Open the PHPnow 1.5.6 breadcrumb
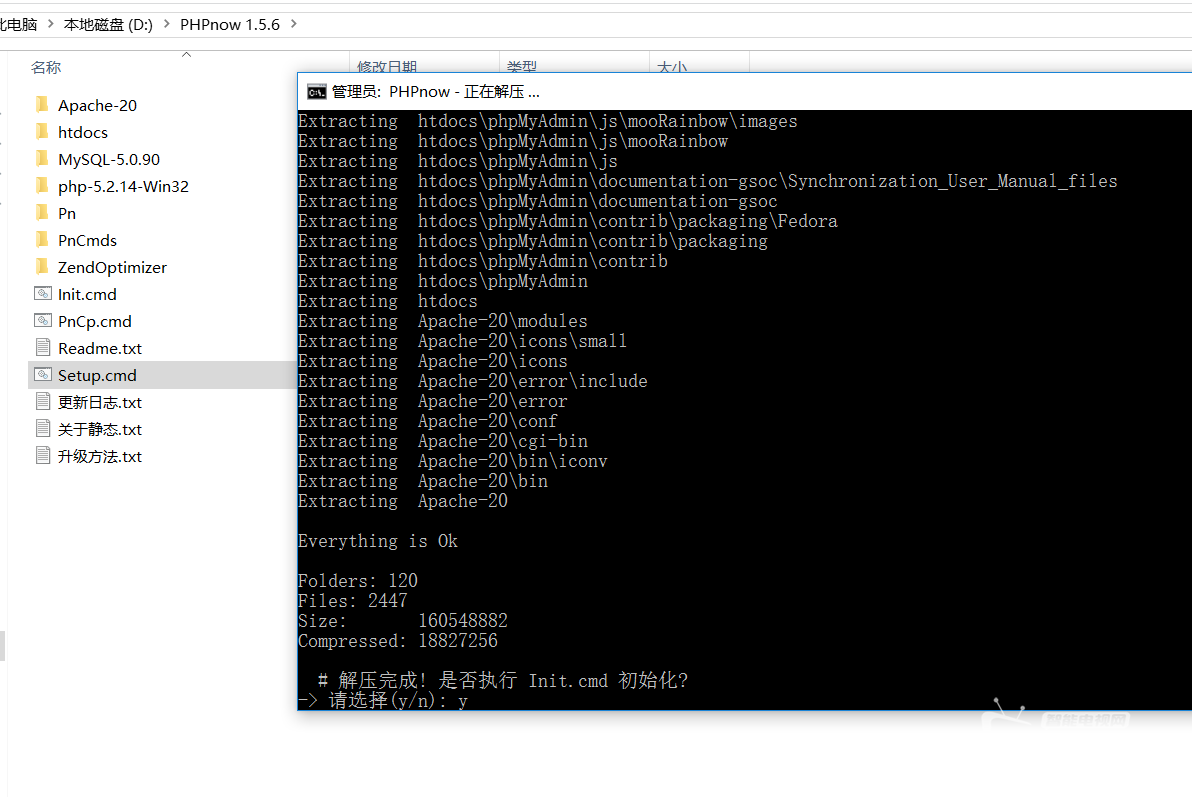This screenshot has height=797, width=1192. pos(230,24)
